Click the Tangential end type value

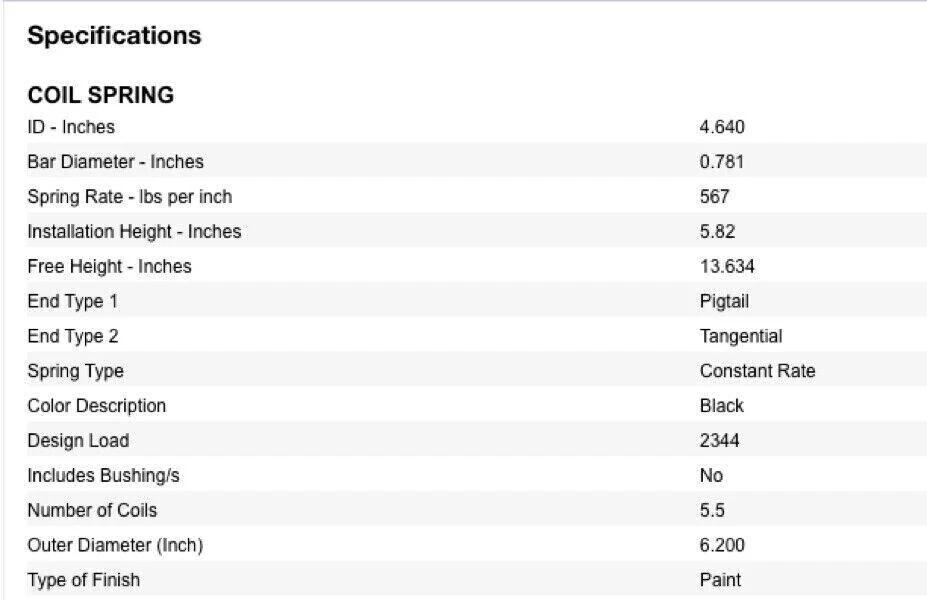[x=741, y=336]
